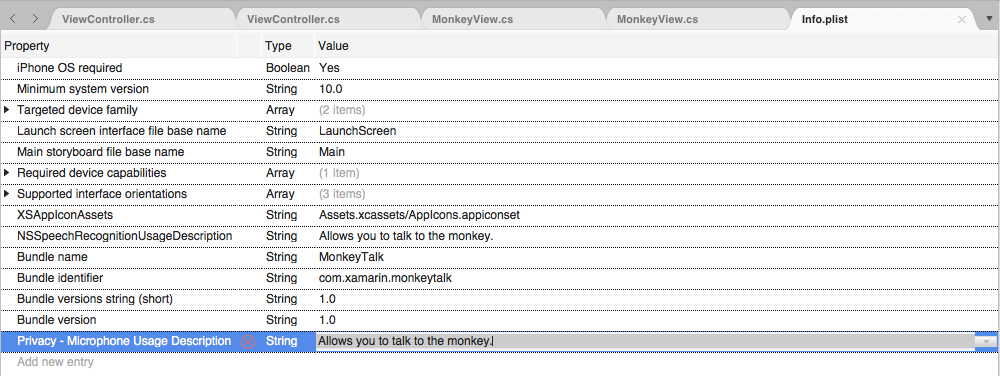Close the Info.plist tab
The image size is (1000, 376).
pyautogui.click(x=962, y=19)
